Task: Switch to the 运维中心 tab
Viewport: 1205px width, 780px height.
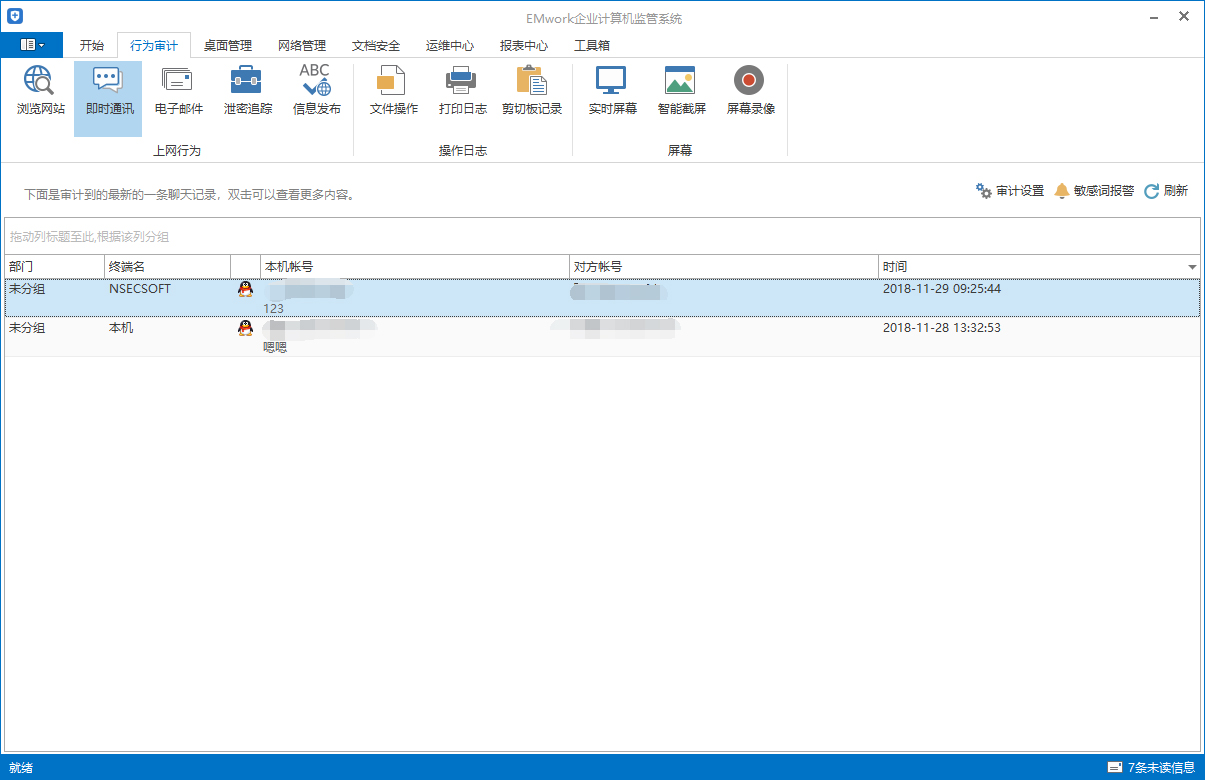Action: pos(449,45)
